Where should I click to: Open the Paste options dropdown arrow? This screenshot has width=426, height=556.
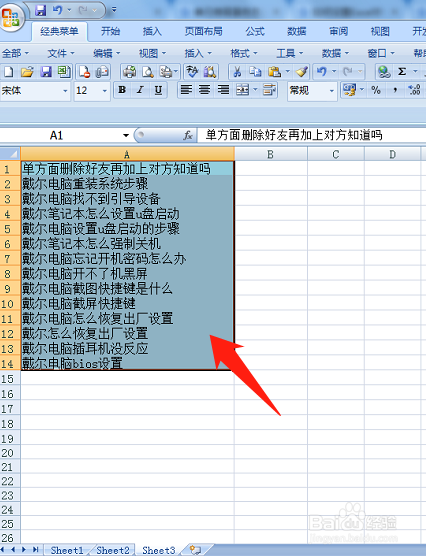click(288, 72)
